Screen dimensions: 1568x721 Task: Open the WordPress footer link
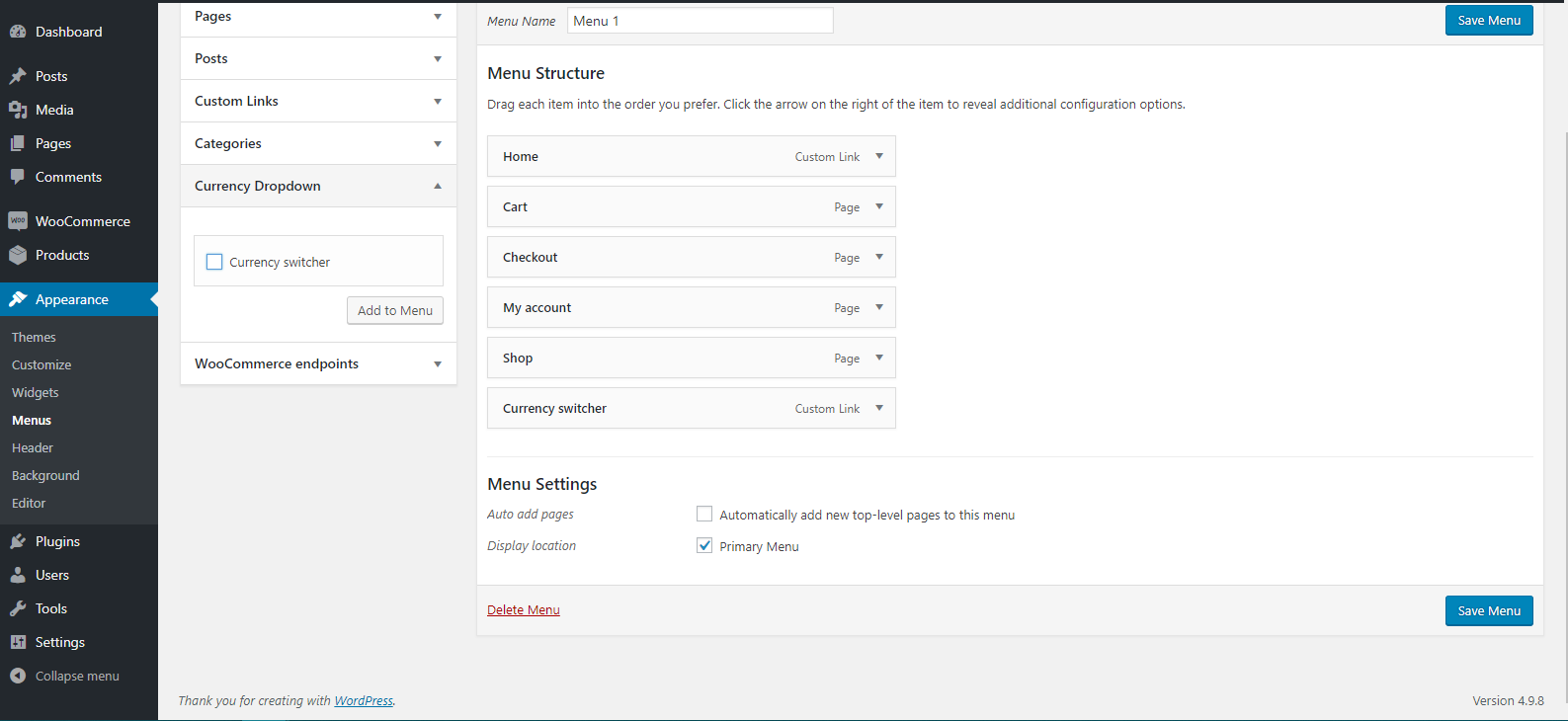pos(364,700)
